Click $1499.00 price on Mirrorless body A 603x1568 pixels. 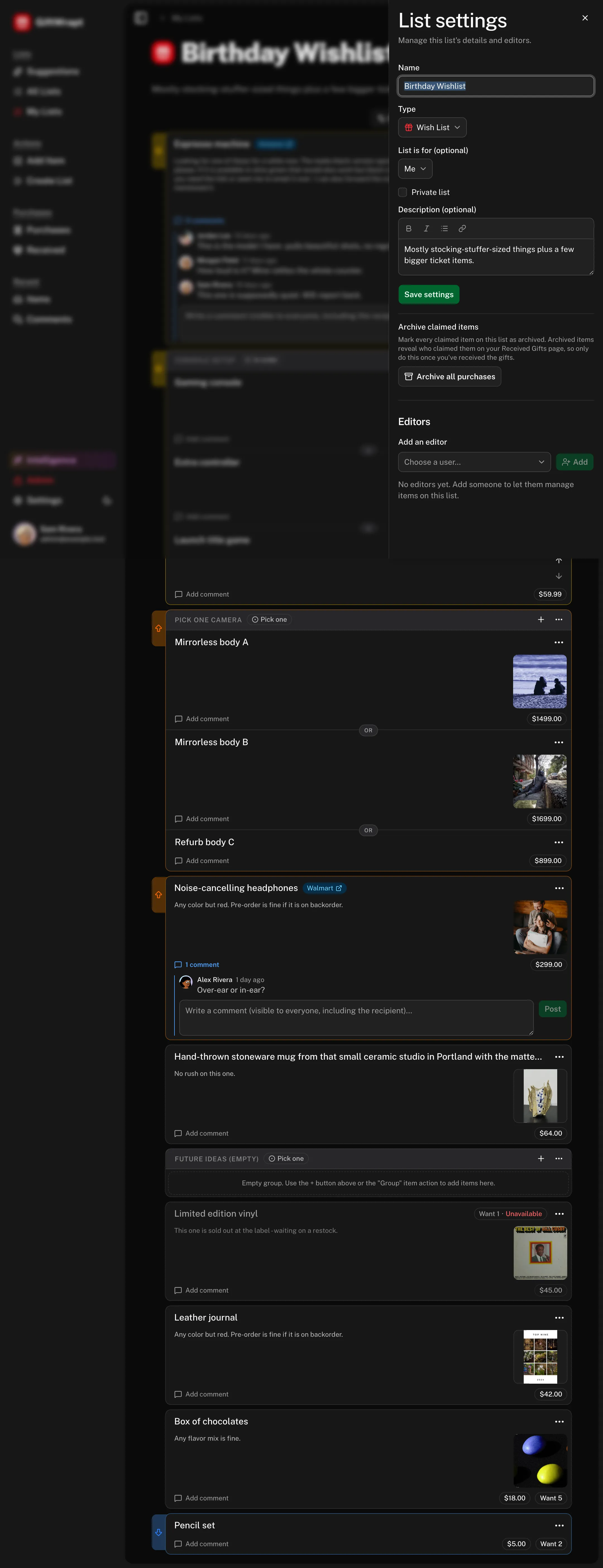coord(546,719)
